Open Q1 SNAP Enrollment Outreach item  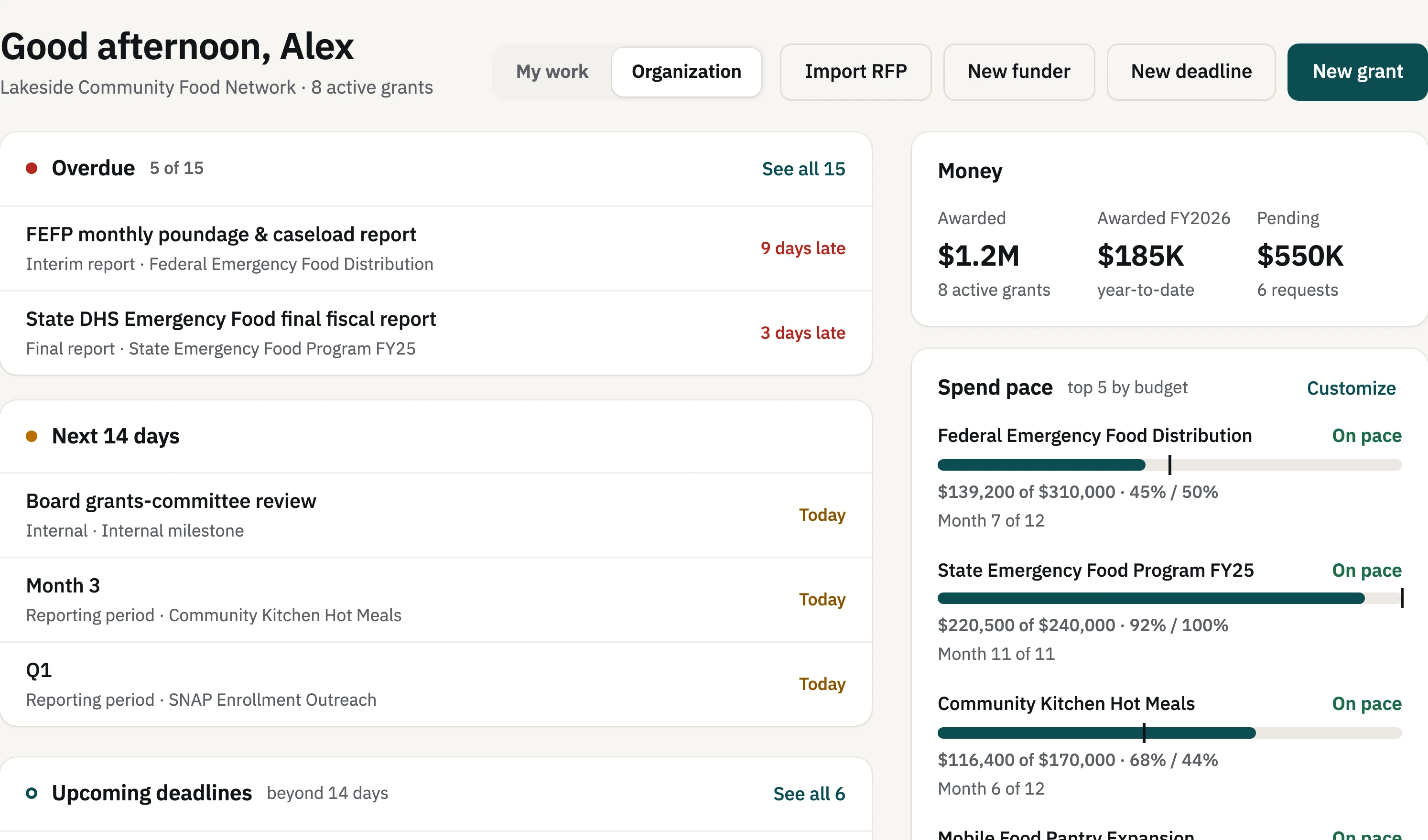click(435, 684)
